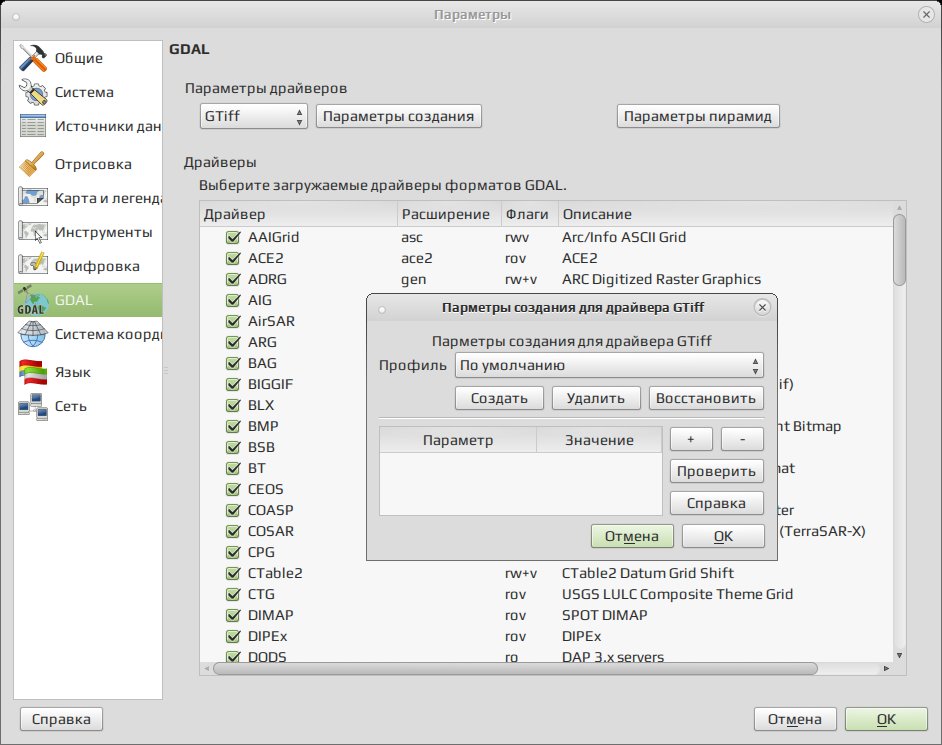The image size is (942, 745).
Task: Toggle the AAIGrid driver checkbox
Action: (233, 237)
